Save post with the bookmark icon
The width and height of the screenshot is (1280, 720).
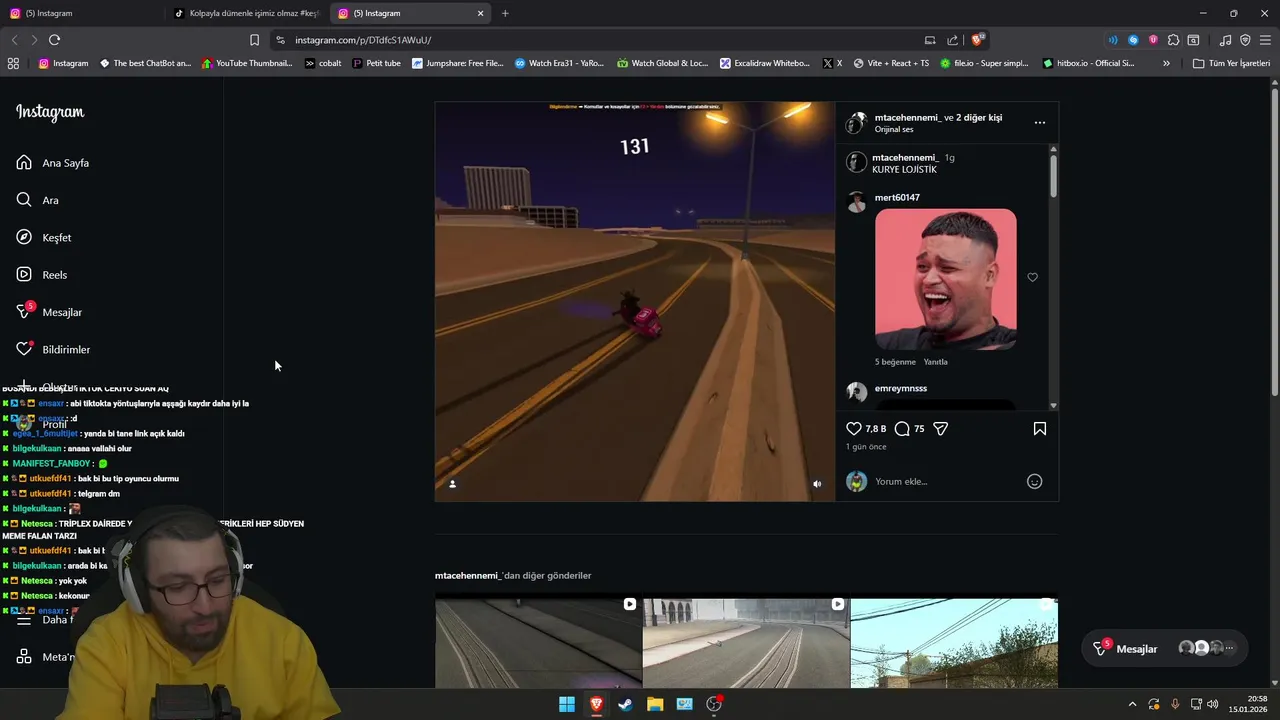tap(1040, 428)
